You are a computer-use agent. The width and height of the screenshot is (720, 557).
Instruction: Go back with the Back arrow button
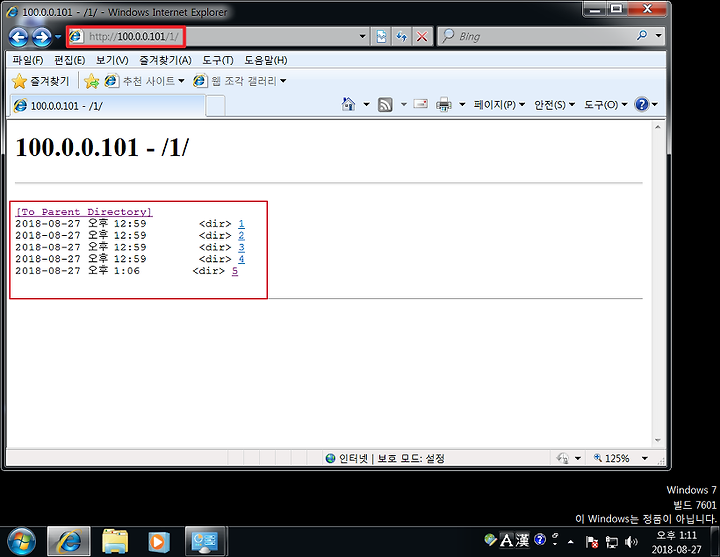point(19,37)
